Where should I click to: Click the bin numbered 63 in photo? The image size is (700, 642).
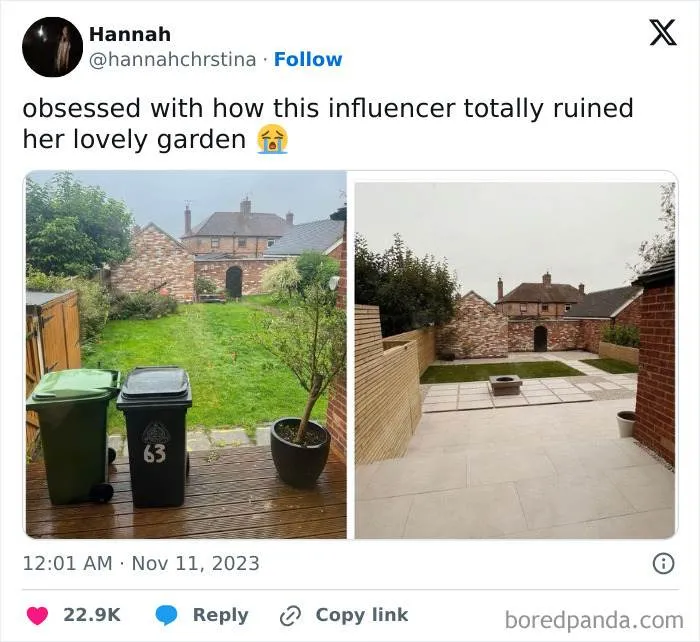[154, 437]
